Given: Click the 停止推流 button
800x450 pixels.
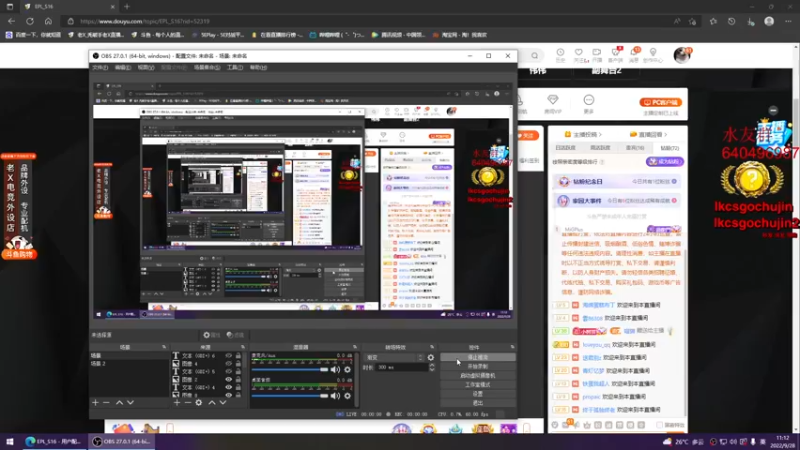Looking at the screenshot, I should click(478, 357).
